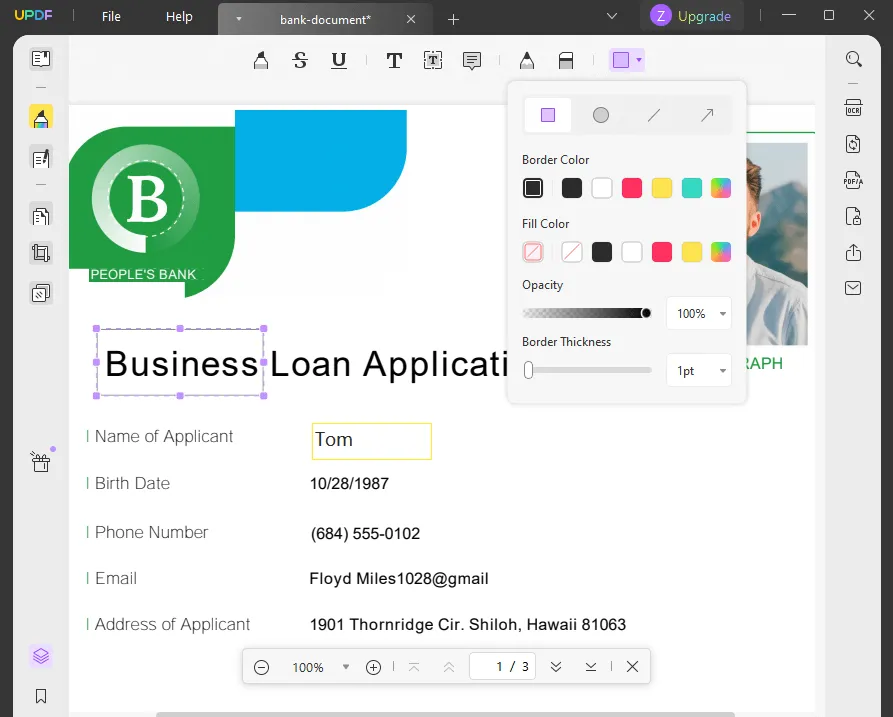The image size is (893, 717).
Task: Pick red Border Color swatch
Action: 632,188
